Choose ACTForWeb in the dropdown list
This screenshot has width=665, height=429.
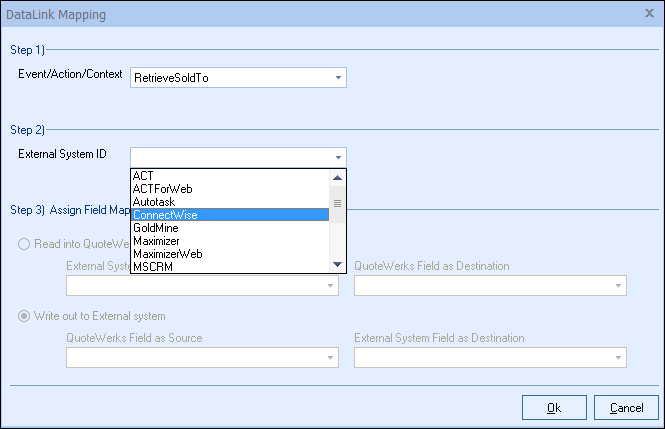tap(162, 189)
